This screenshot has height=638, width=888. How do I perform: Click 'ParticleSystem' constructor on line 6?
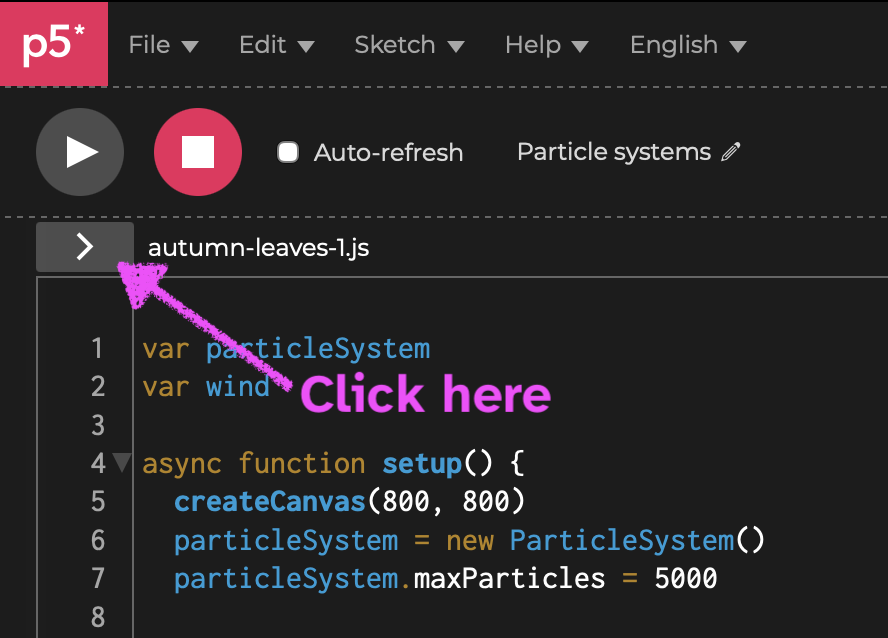pyautogui.click(x=622, y=540)
